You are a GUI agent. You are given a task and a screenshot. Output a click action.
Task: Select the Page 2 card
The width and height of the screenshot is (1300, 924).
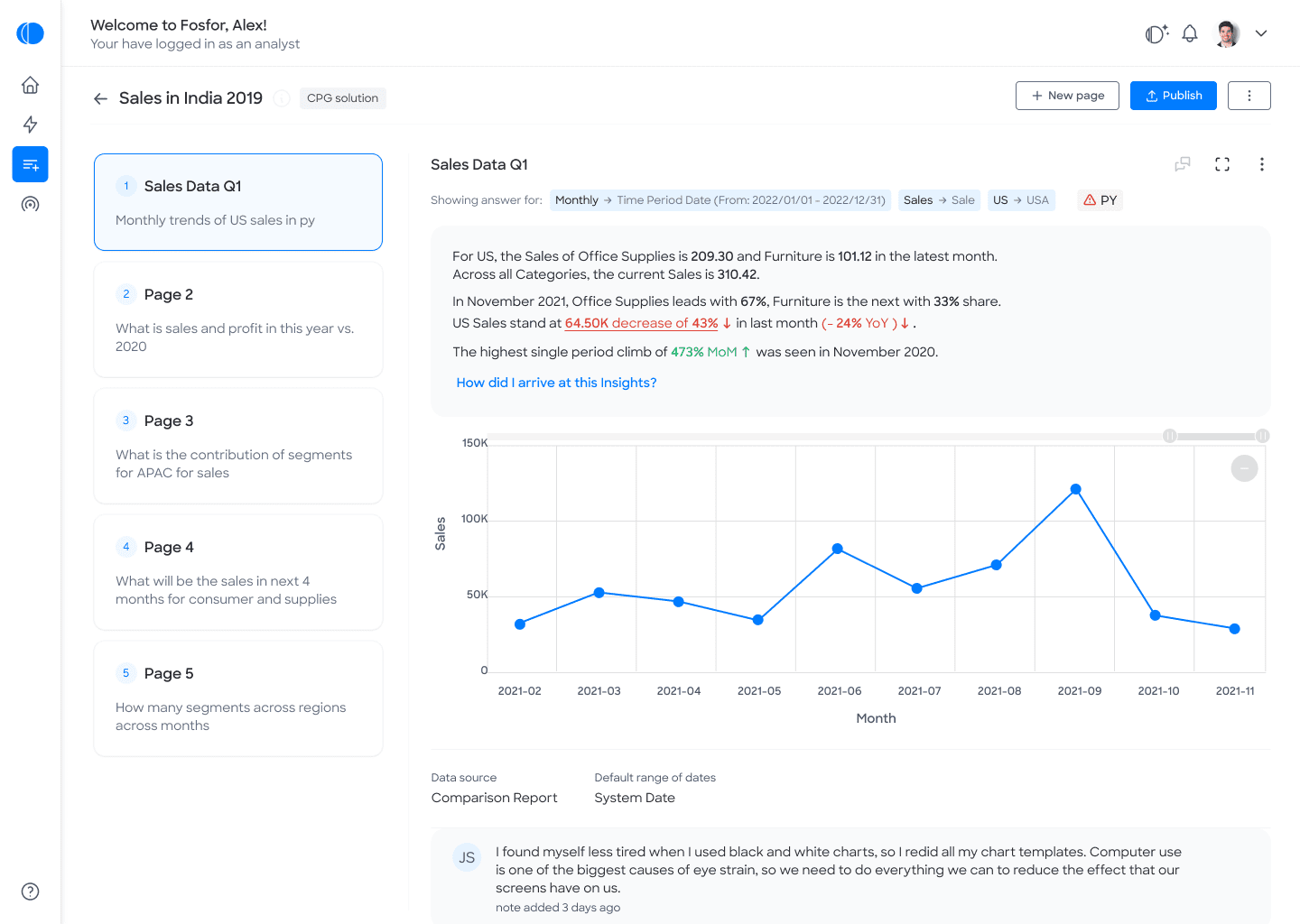(x=238, y=319)
